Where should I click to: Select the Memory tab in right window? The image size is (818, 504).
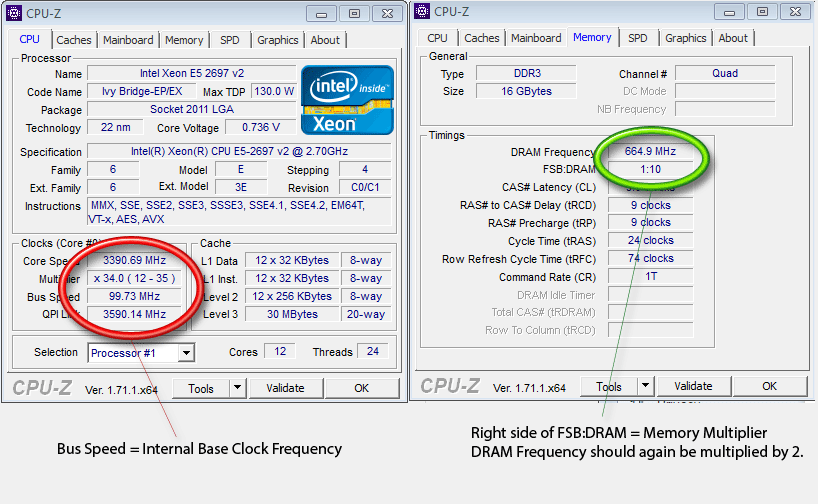point(592,37)
